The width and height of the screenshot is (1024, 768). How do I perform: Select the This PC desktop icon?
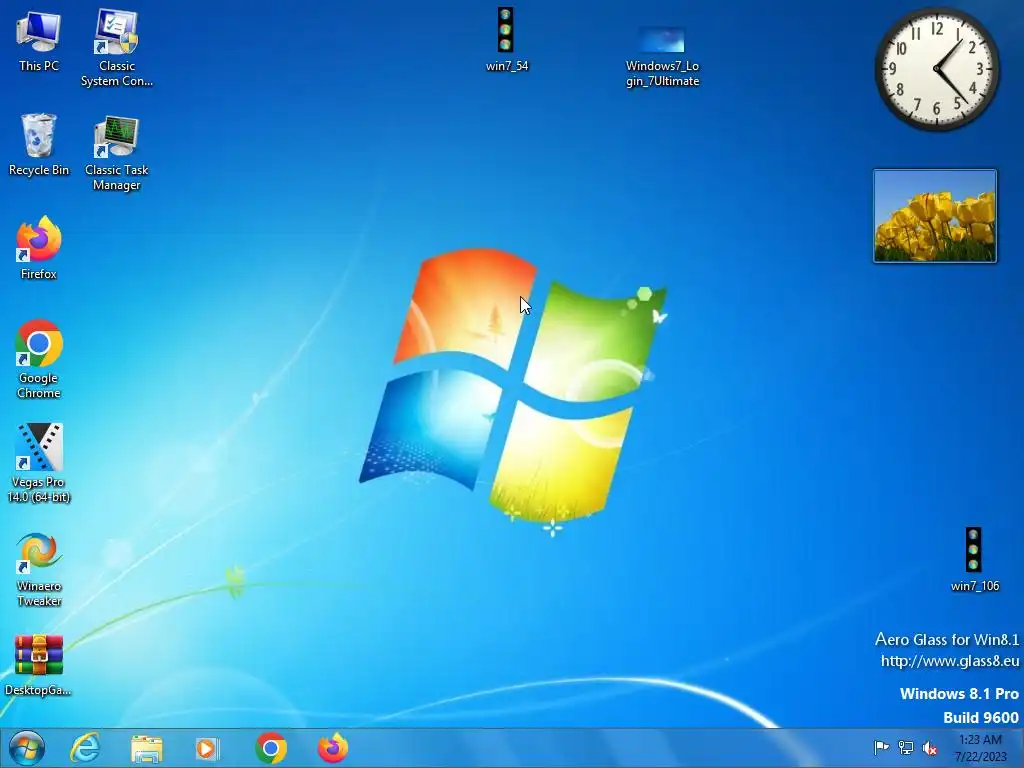pos(39,41)
